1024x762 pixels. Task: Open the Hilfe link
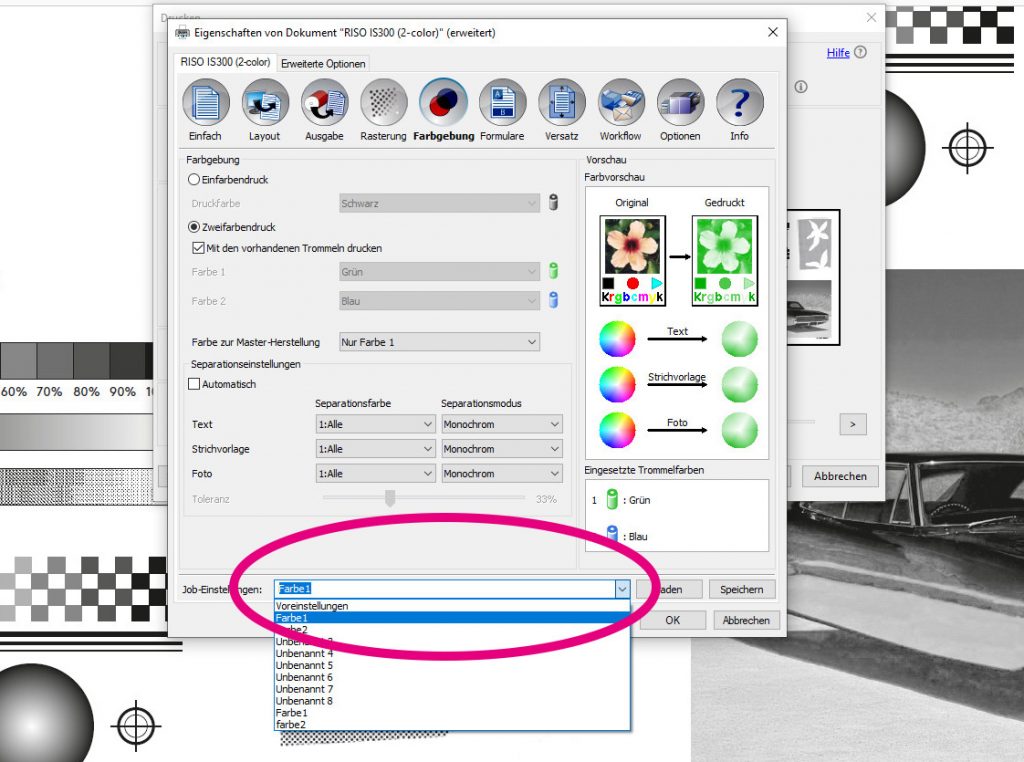pos(838,52)
